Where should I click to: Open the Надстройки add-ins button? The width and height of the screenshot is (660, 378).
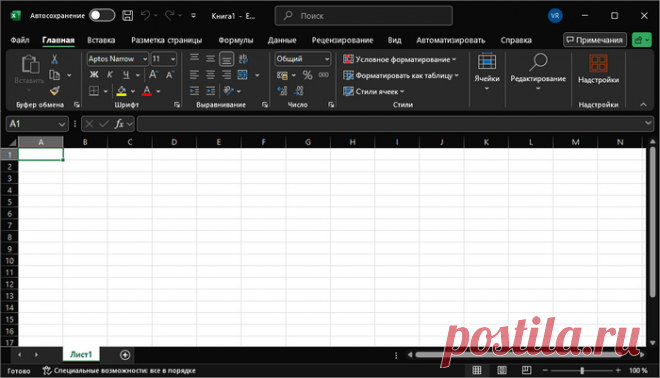(x=598, y=68)
